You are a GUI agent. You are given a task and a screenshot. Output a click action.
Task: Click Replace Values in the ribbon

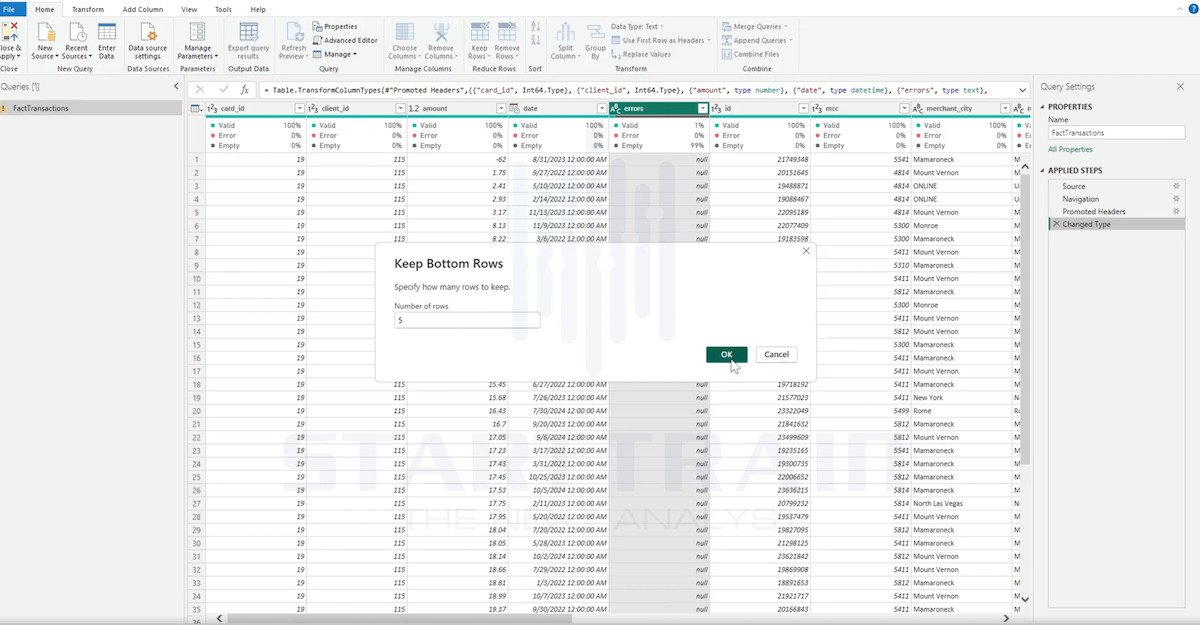coord(641,54)
